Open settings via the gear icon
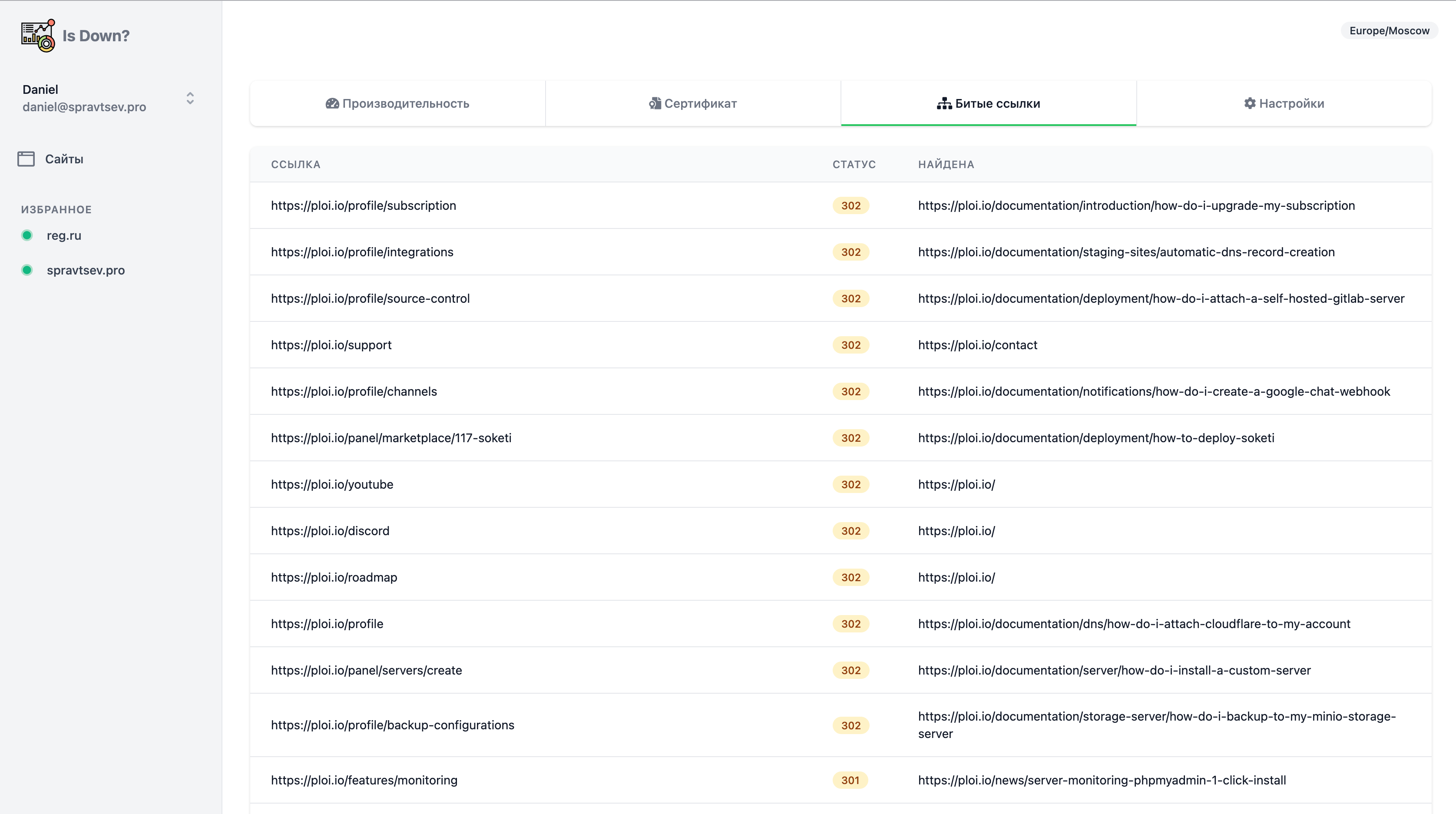 (1250, 103)
